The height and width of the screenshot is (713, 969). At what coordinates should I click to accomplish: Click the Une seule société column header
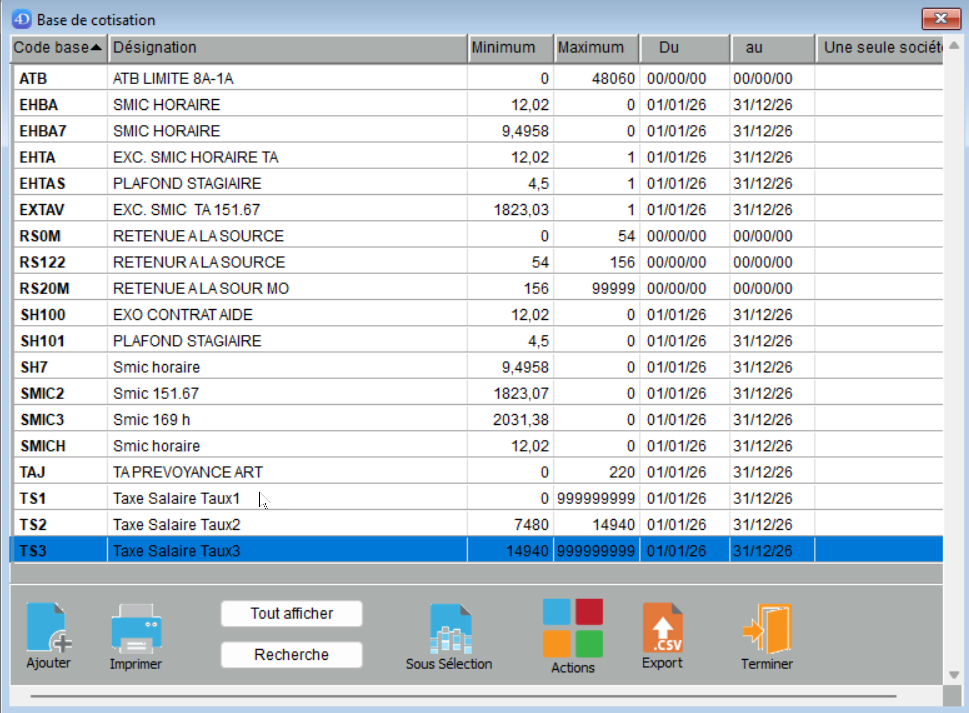[x=880, y=48]
